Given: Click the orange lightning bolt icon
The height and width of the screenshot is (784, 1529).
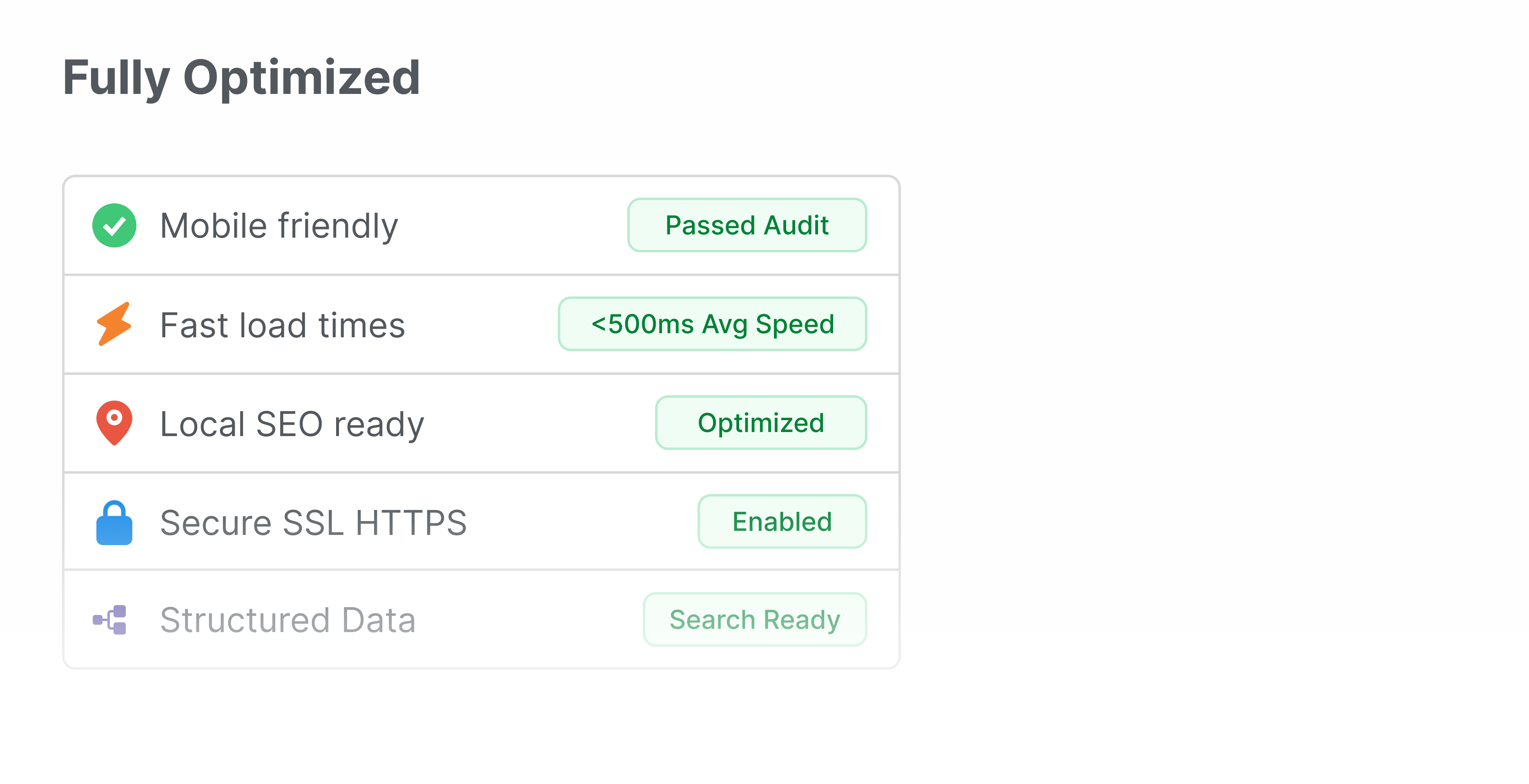Looking at the screenshot, I should coord(114,324).
